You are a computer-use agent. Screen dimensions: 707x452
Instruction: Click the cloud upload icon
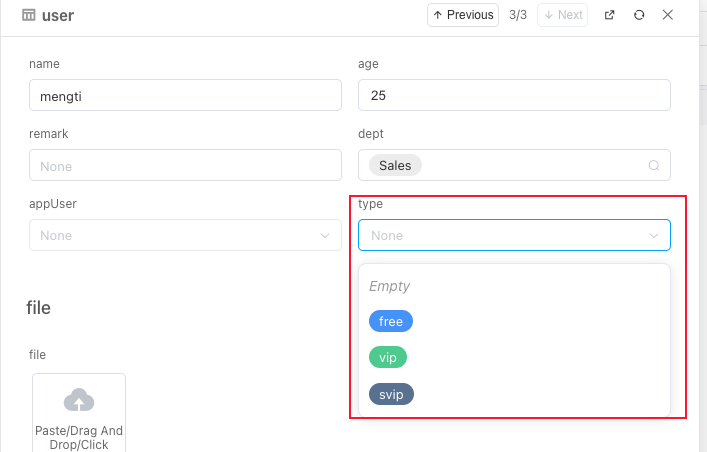79,401
